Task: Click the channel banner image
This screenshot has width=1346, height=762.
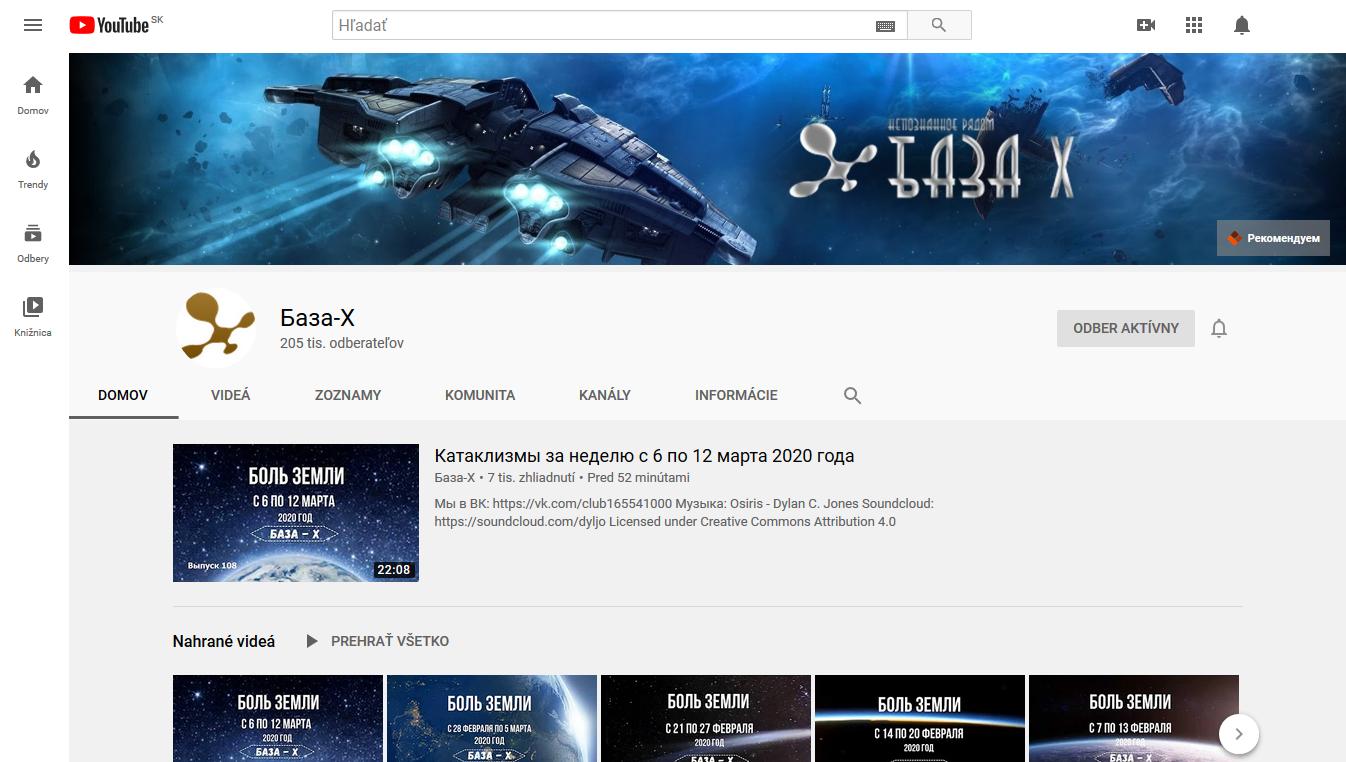Action: (x=707, y=159)
